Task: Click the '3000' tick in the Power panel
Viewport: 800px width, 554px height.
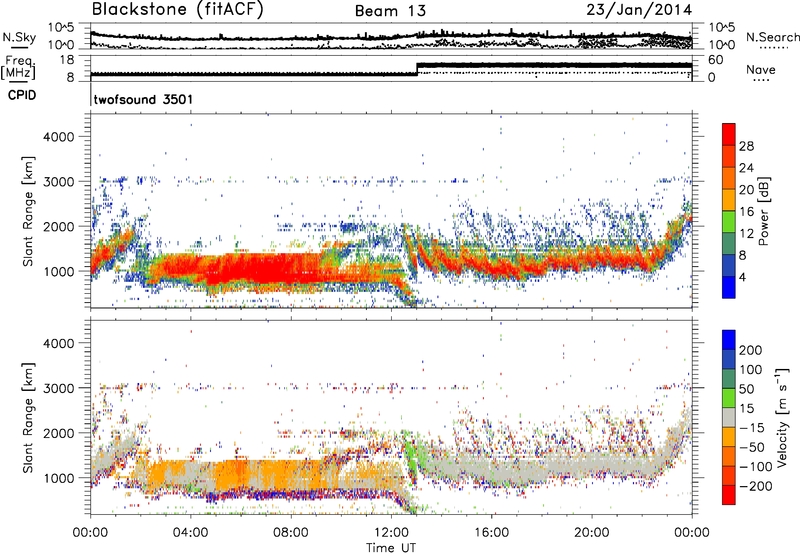Action: click(x=58, y=182)
